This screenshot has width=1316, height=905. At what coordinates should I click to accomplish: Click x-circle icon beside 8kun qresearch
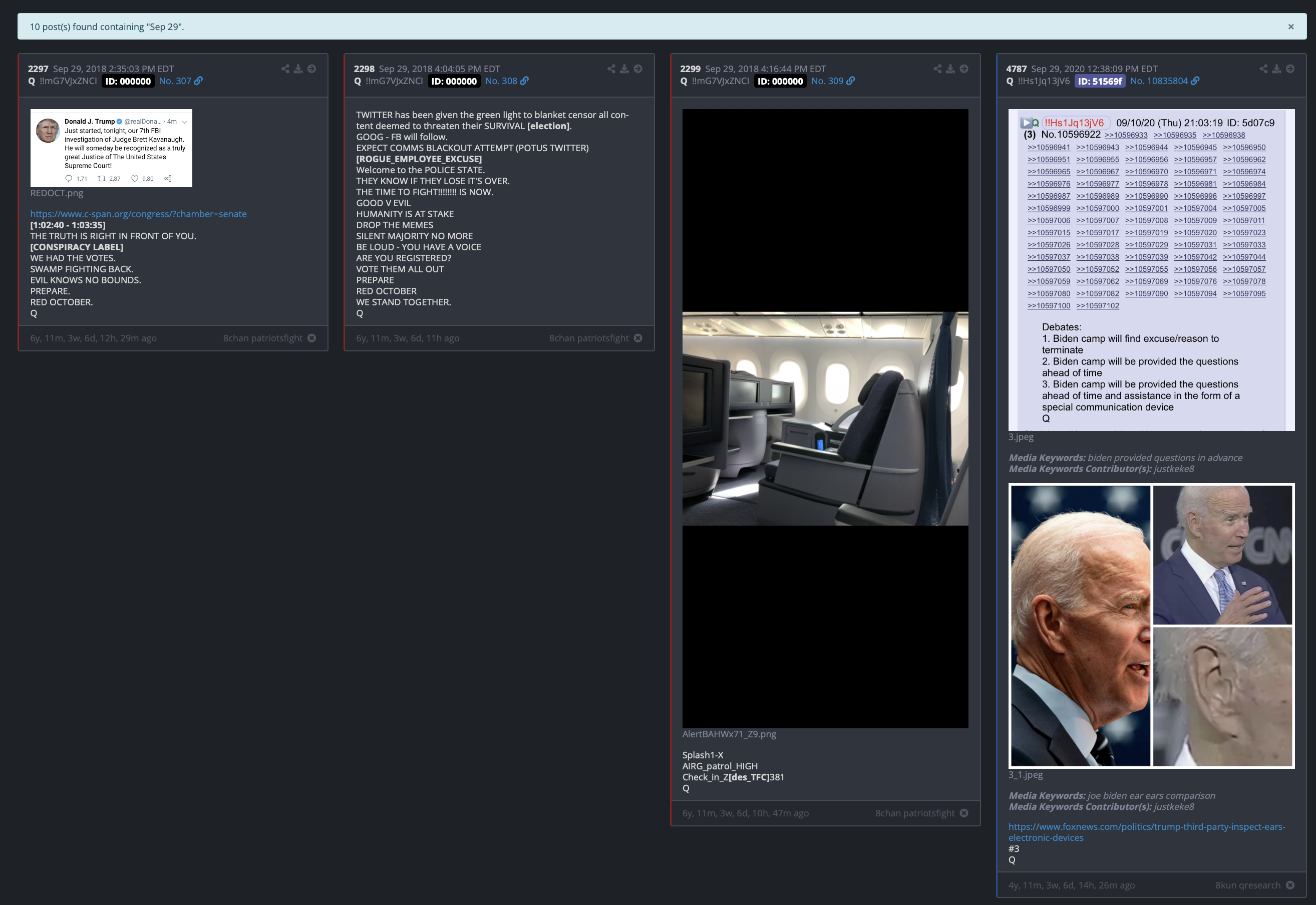click(1290, 885)
